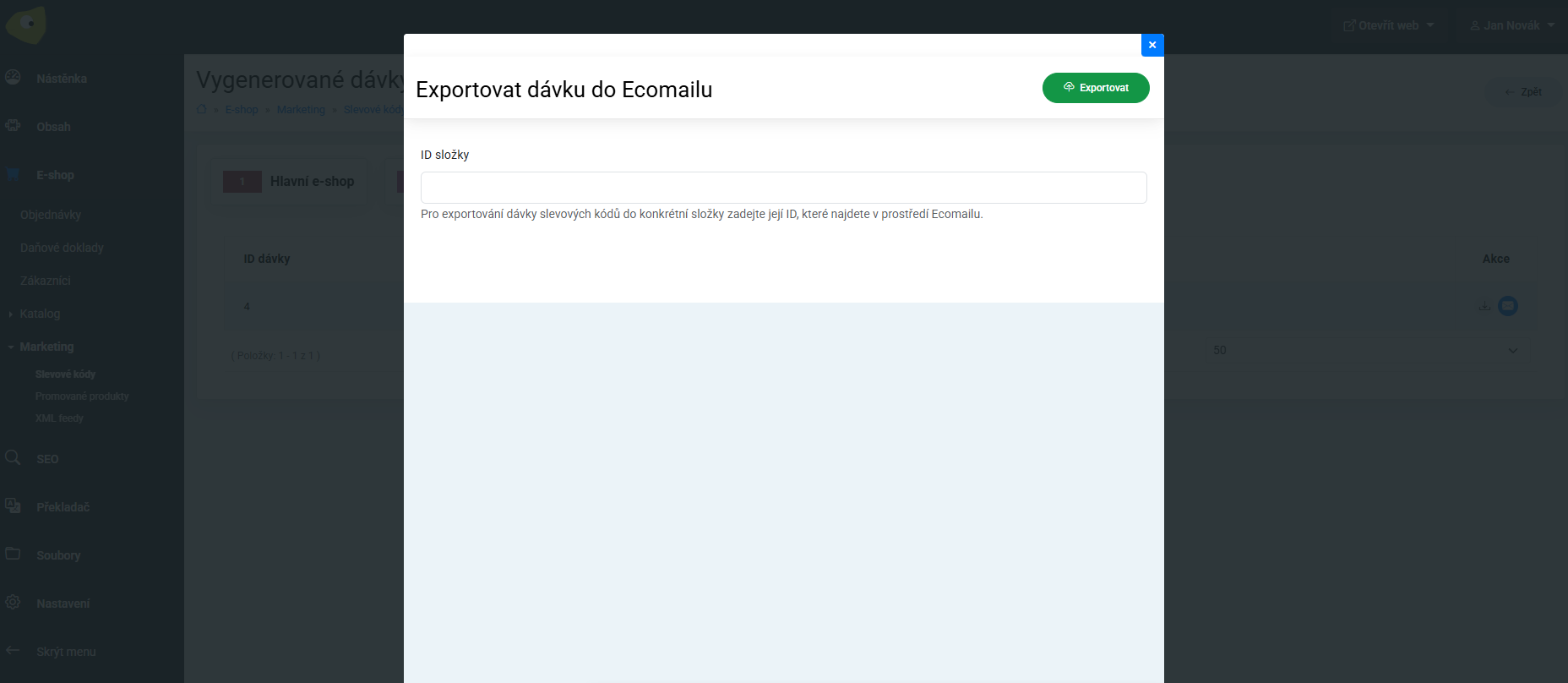Select Promované produkty in the sidebar
The image size is (1568, 683).
tap(82, 396)
